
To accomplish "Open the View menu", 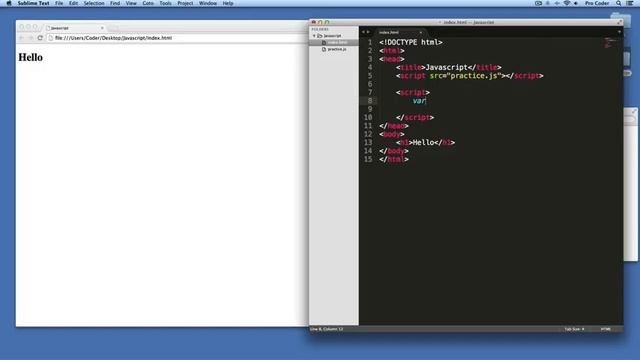I will click(131, 3).
